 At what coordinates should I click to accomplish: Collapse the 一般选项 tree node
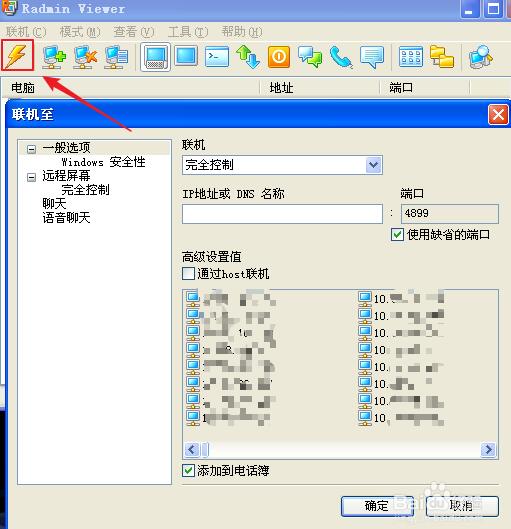click(x=31, y=149)
